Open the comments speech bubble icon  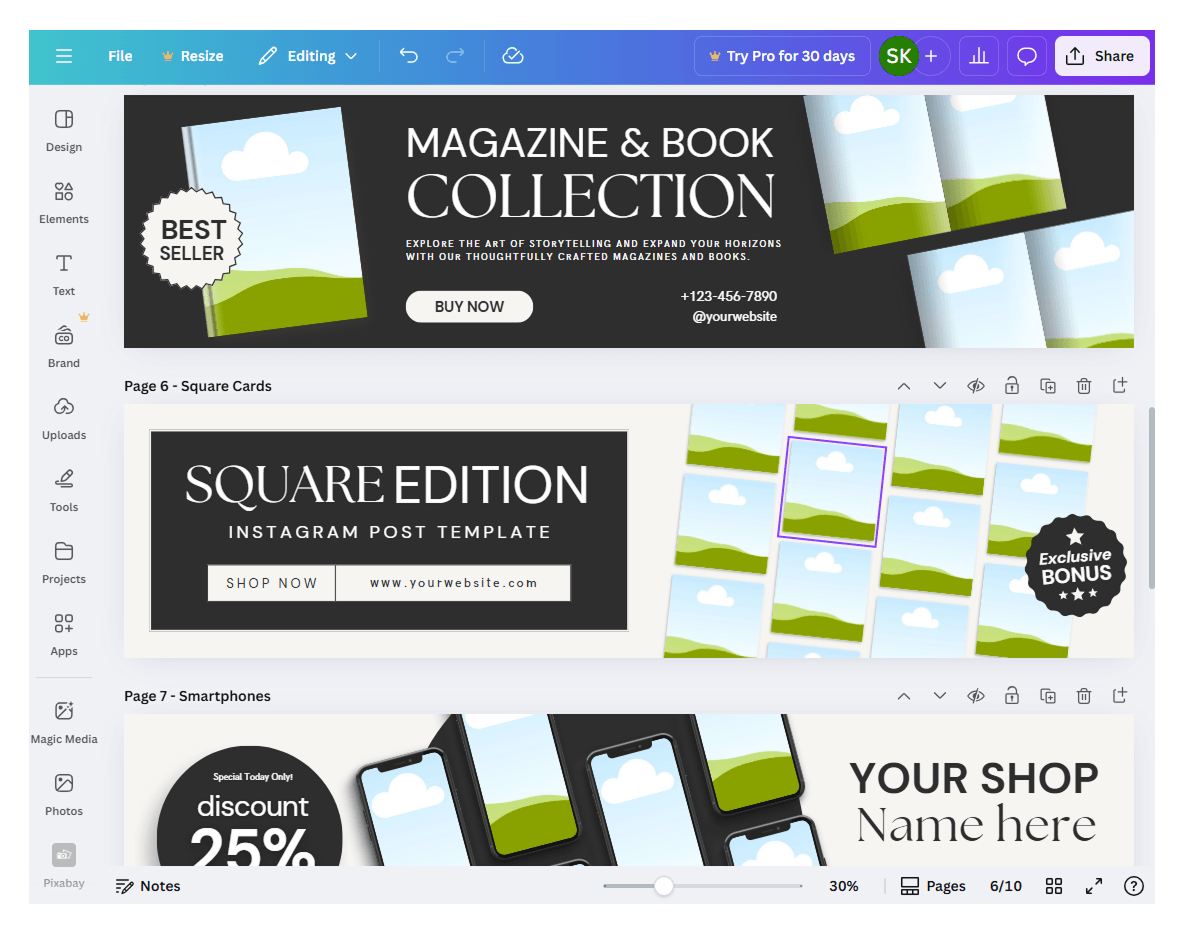click(x=1026, y=56)
